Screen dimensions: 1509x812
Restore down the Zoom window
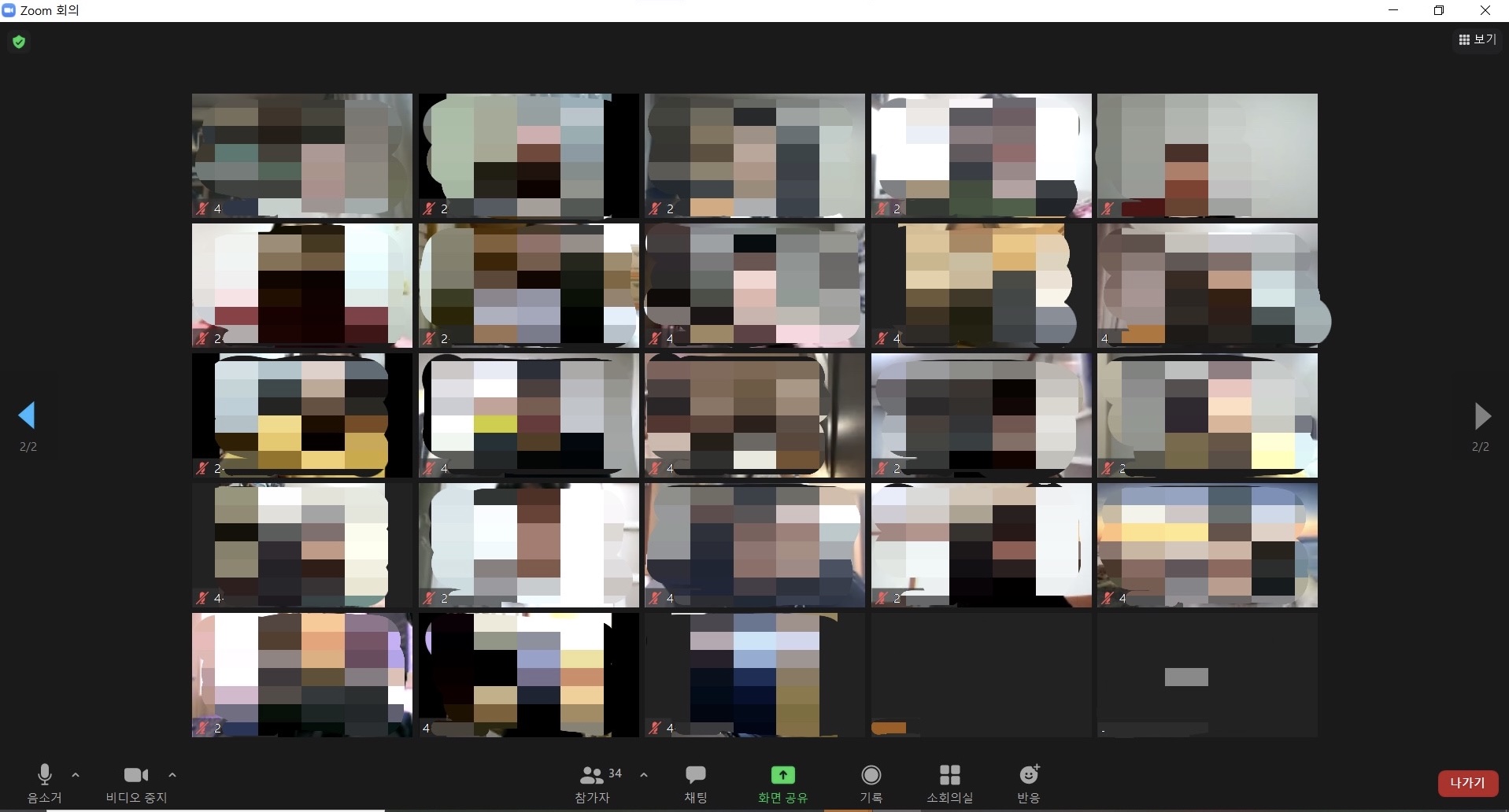pos(1438,10)
